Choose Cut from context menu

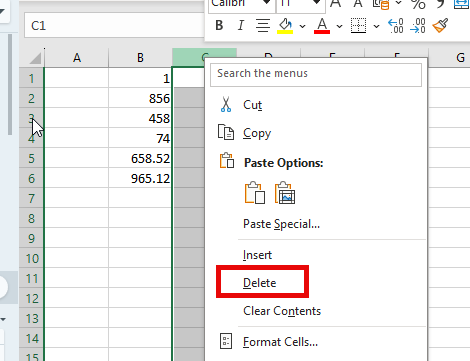pyautogui.click(x=252, y=105)
